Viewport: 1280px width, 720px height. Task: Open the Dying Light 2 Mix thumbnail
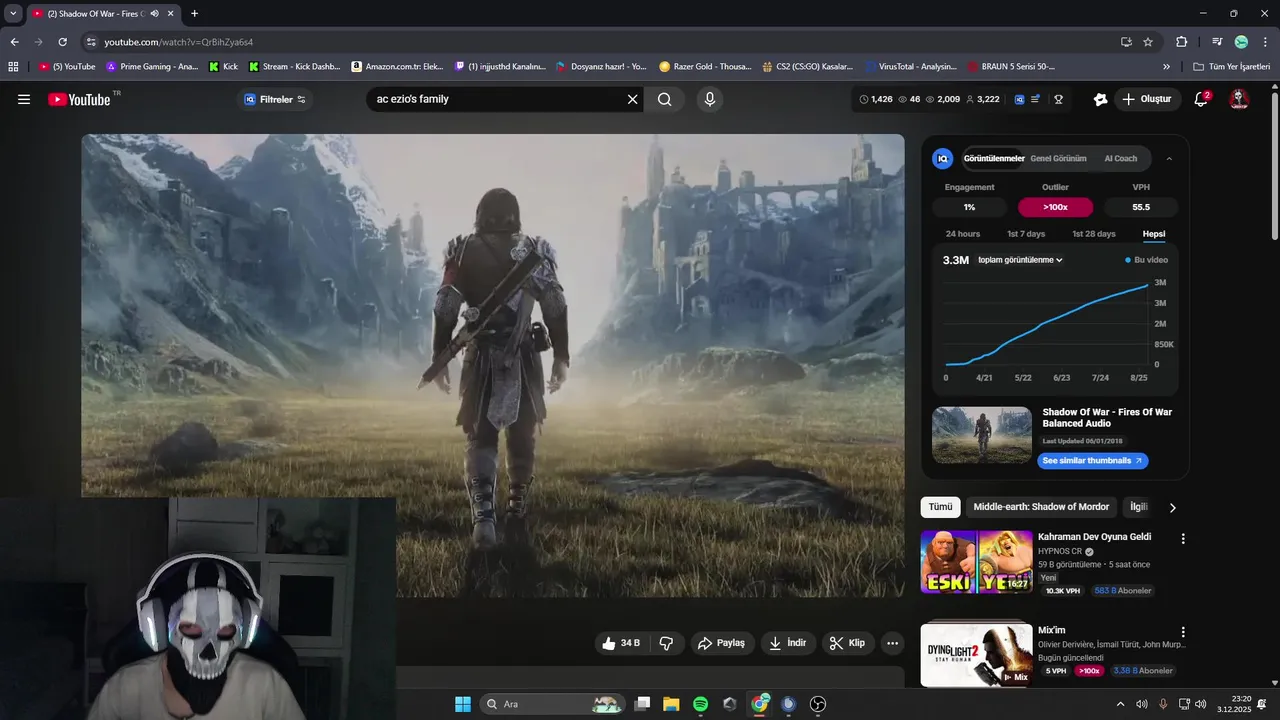[x=976, y=655]
